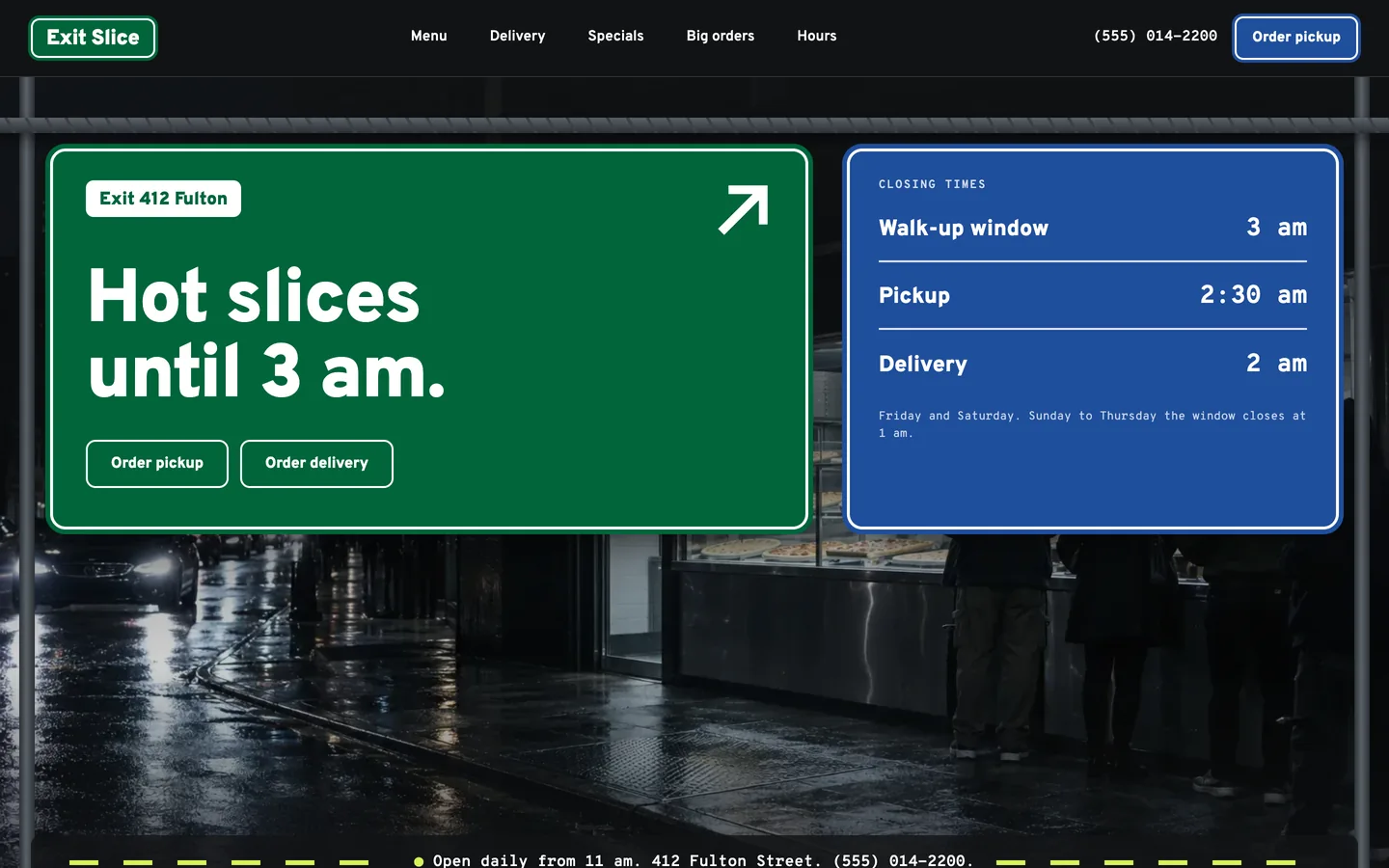Click the blue Order pickup header button
Viewport: 1389px width, 868px height.
1295,38
